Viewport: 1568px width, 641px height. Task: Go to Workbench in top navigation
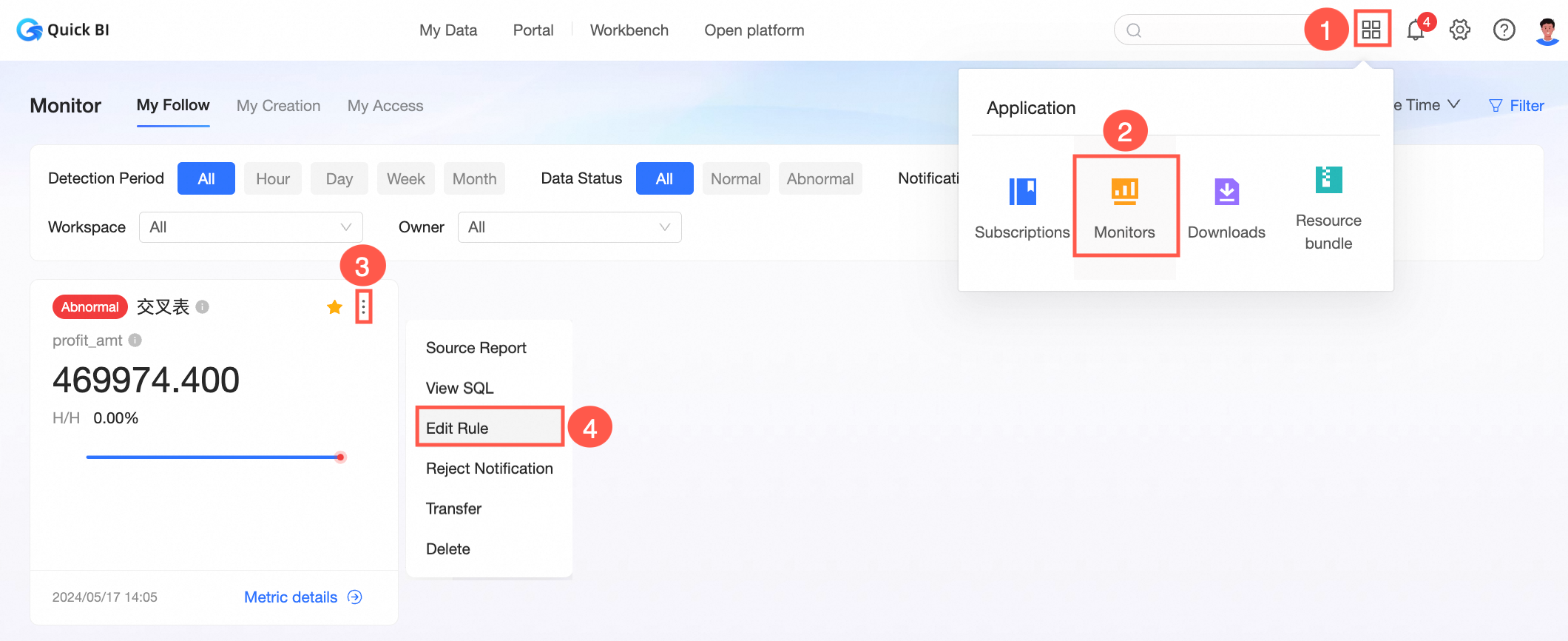point(629,30)
